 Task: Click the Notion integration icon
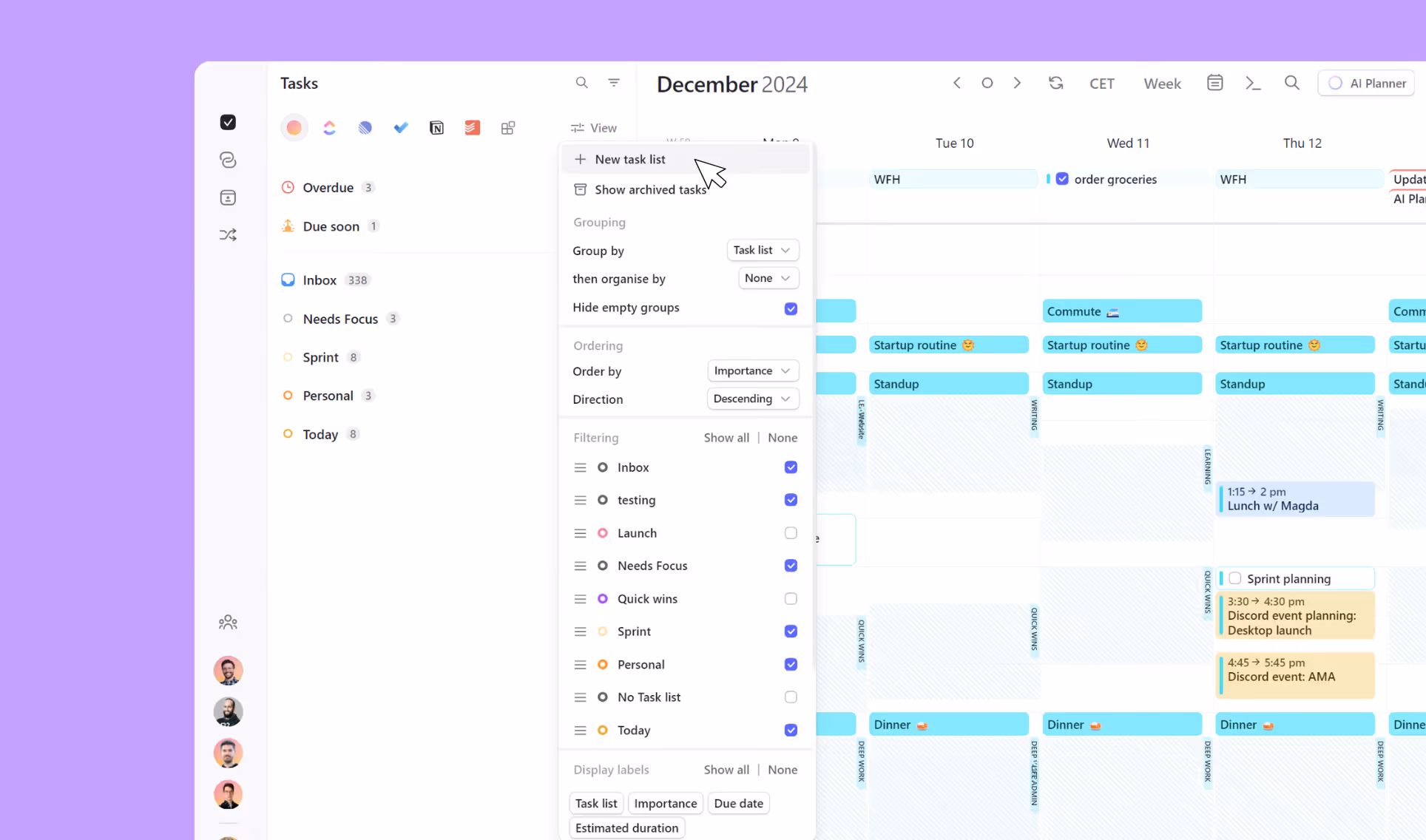[x=436, y=128]
